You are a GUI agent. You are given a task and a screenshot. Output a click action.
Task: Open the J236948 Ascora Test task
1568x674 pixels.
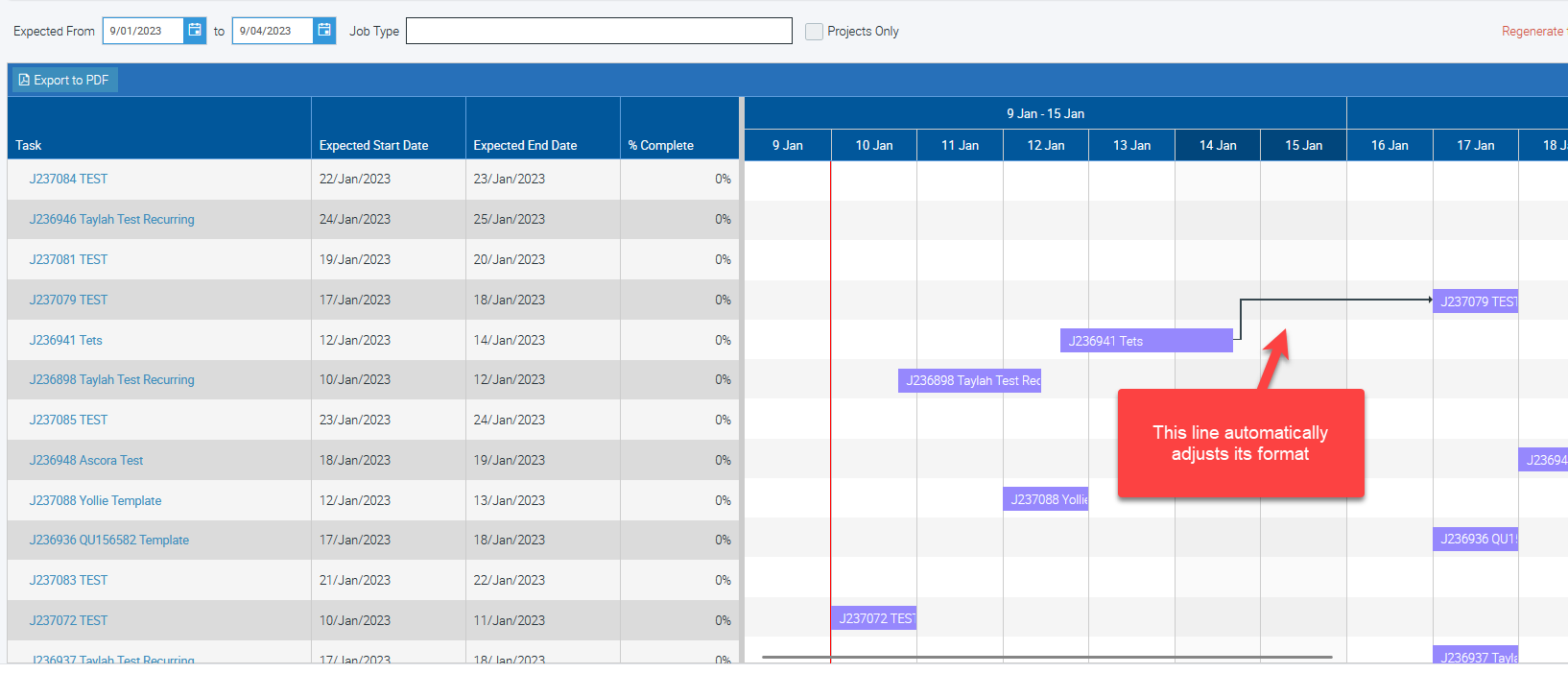pos(86,461)
